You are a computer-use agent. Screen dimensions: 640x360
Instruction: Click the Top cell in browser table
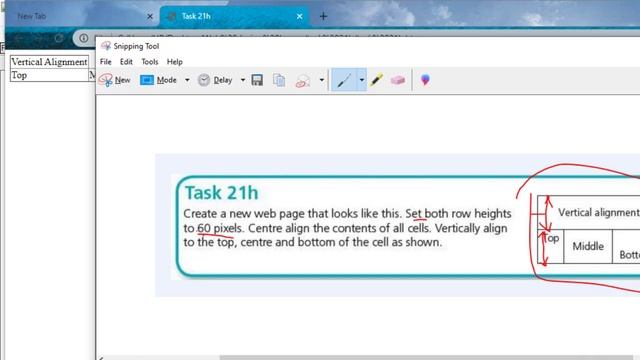point(49,75)
